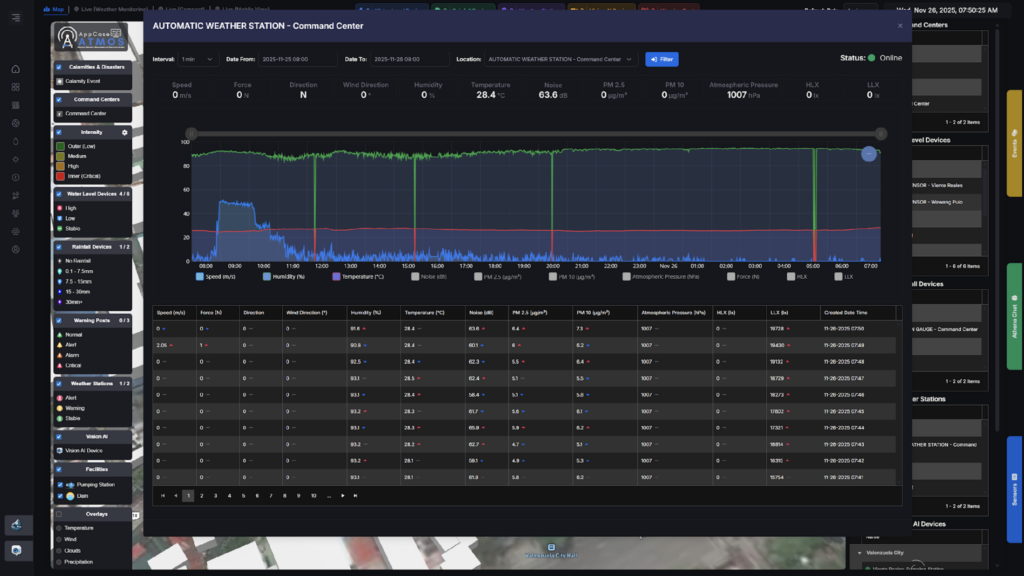Go to the next table page
Viewport: 1024px width, 576px height.
342,496
